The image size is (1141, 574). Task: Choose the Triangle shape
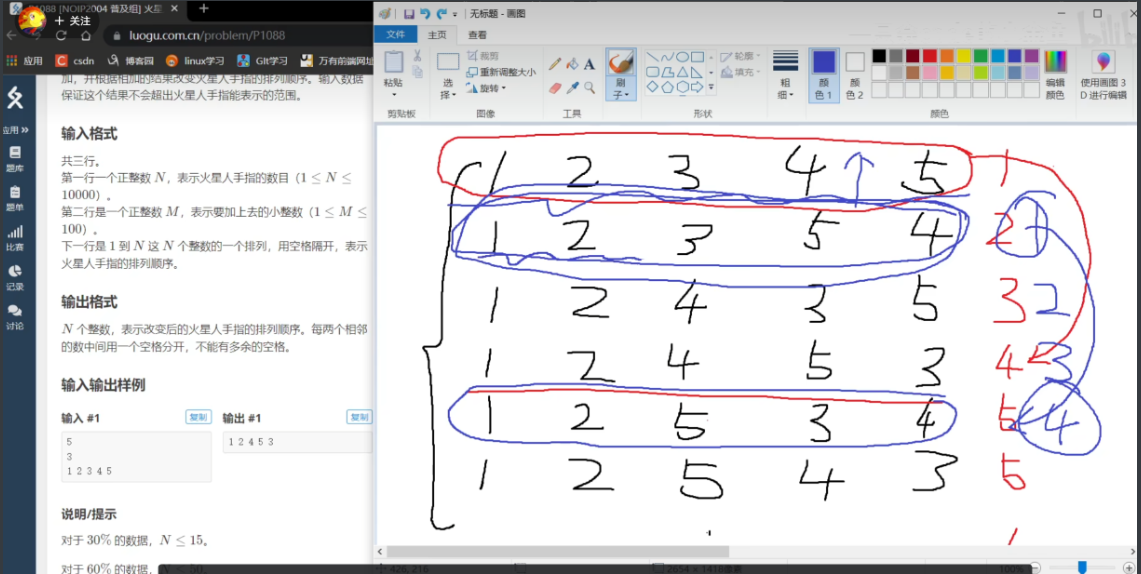coord(682,72)
